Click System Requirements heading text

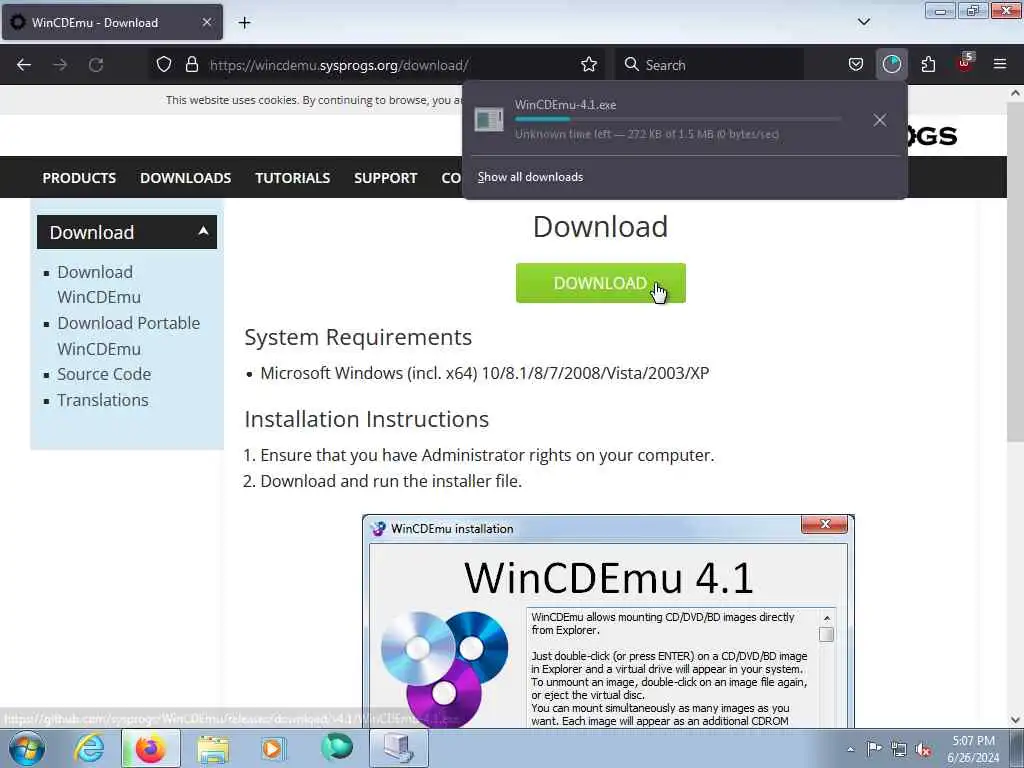358,337
